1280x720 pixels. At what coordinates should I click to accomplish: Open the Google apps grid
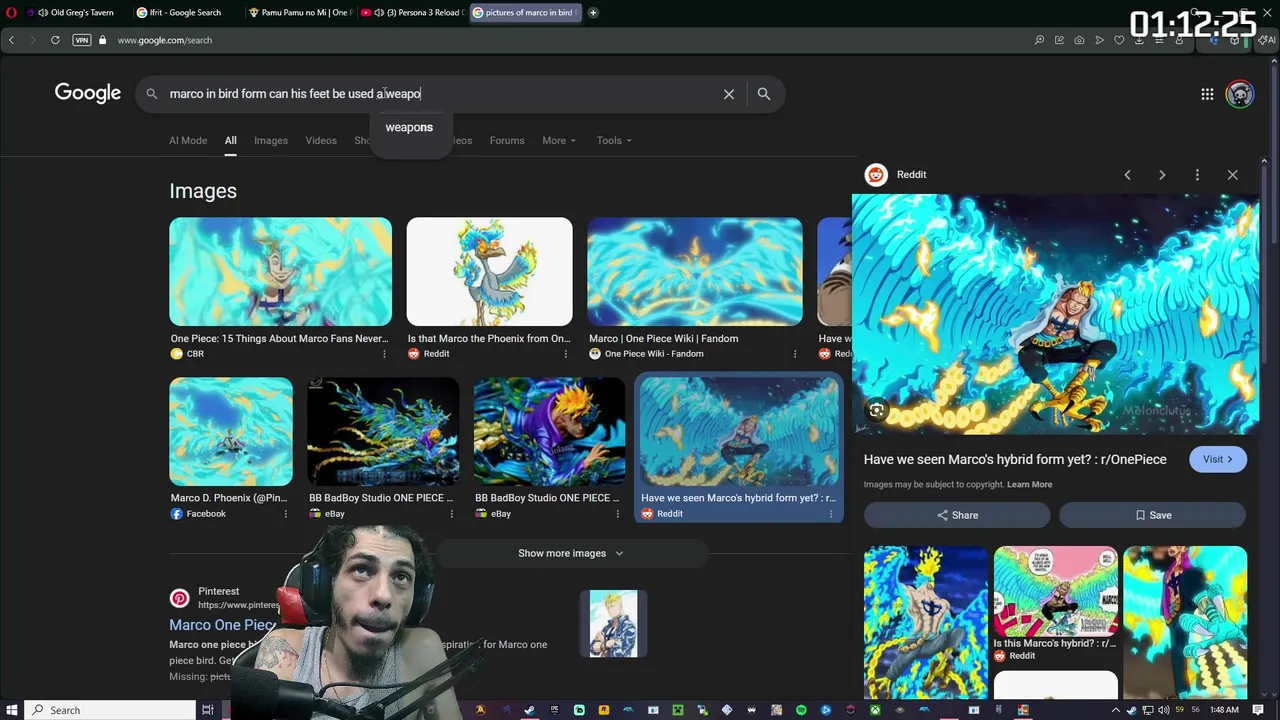pyautogui.click(x=1207, y=94)
